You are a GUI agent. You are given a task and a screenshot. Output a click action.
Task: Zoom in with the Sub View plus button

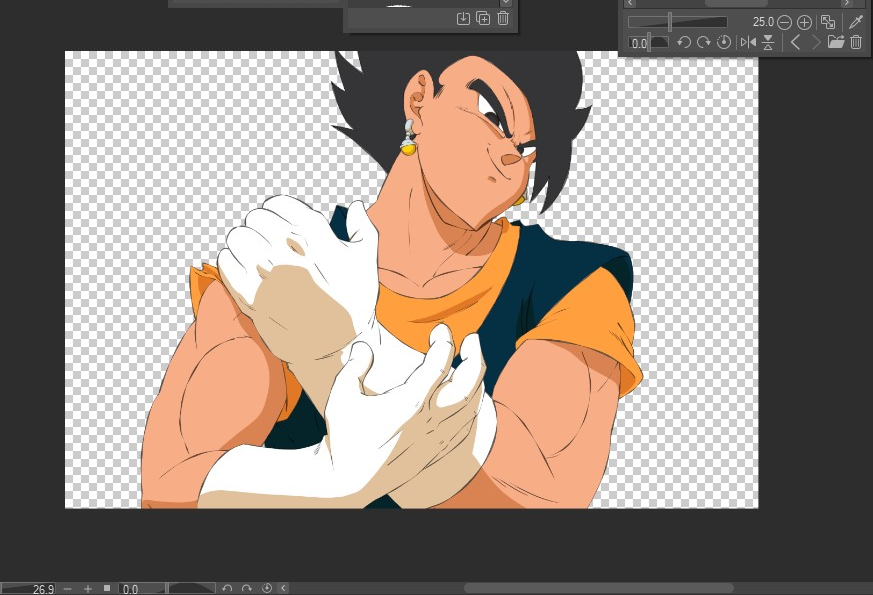pyautogui.click(x=804, y=23)
